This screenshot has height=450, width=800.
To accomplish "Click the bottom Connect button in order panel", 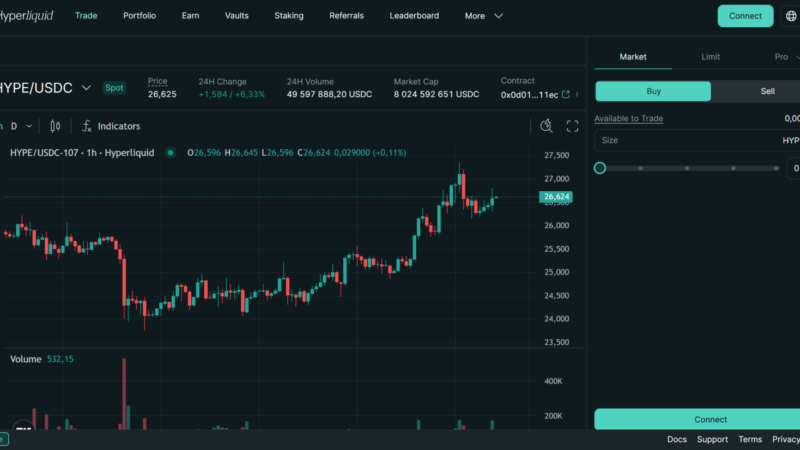I will [697, 419].
